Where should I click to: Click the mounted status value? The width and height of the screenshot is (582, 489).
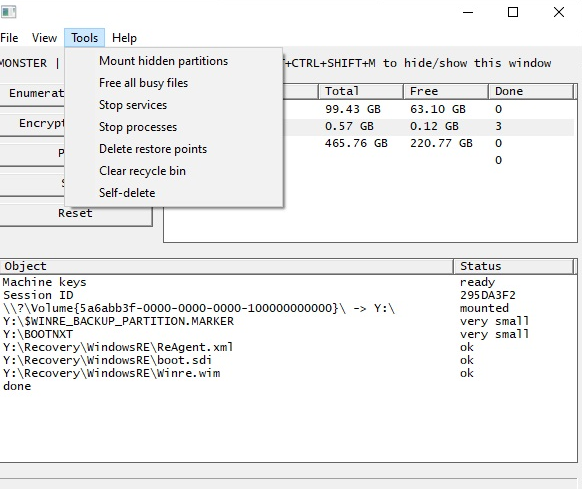(x=484, y=308)
